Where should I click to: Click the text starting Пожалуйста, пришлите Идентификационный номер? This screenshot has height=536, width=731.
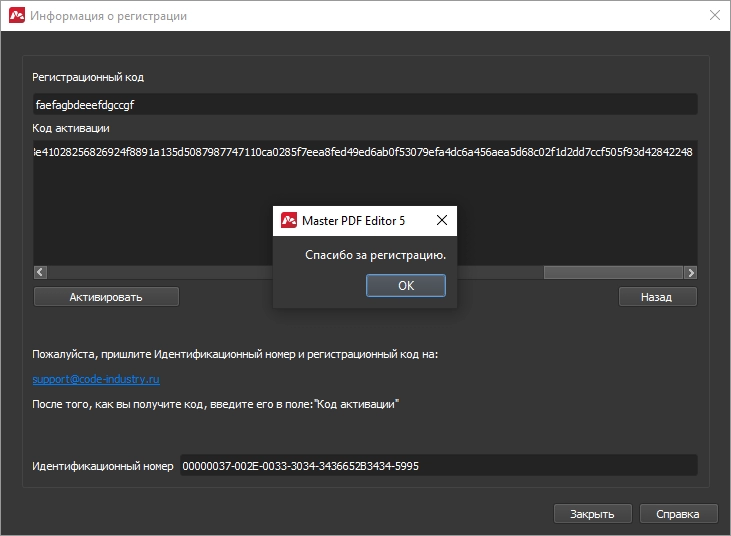click(x=235, y=354)
